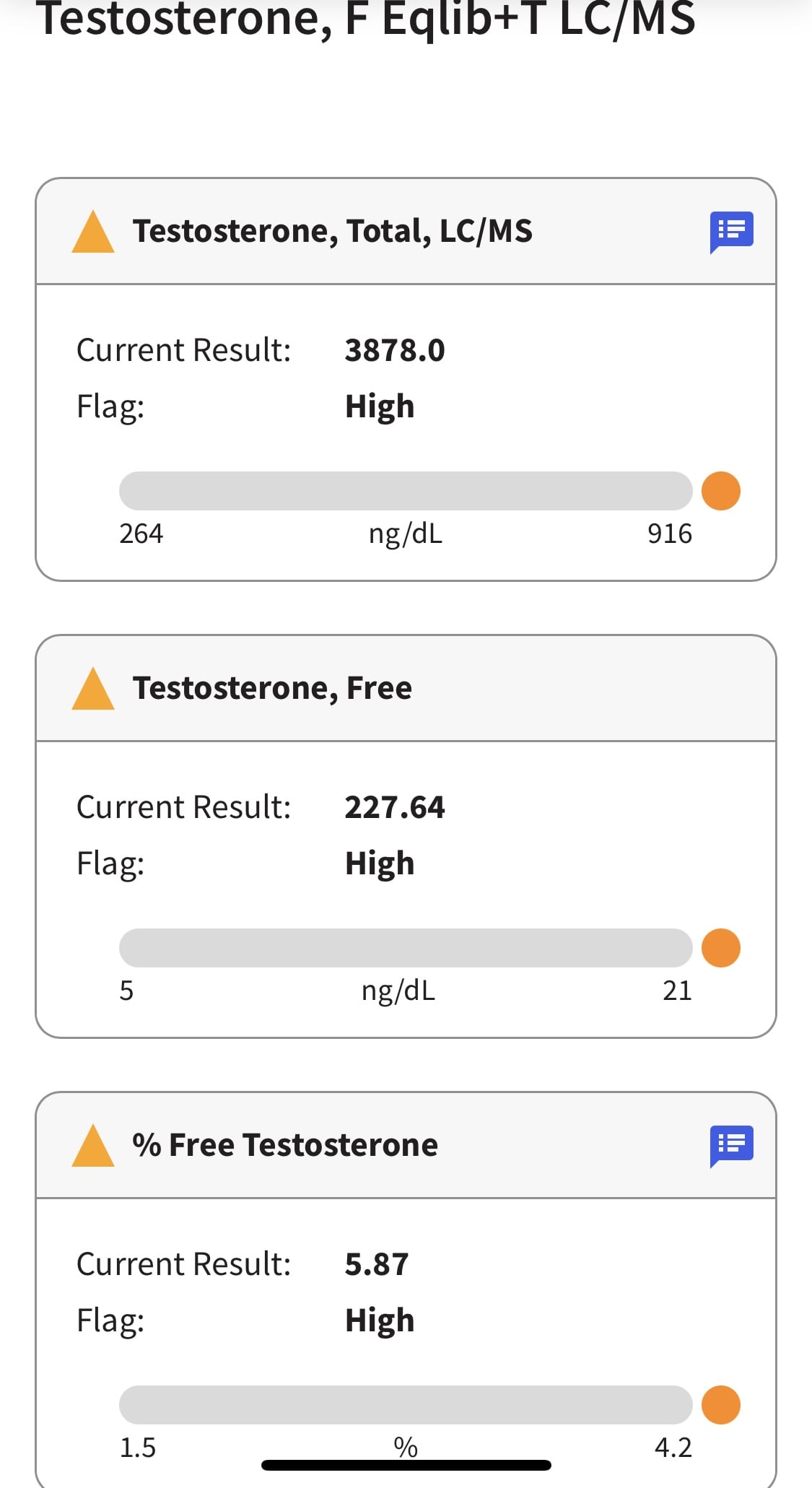Viewport: 812px width, 1488px height.
Task: Open comment icon on % Free Testosterone card
Action: coord(731,1146)
